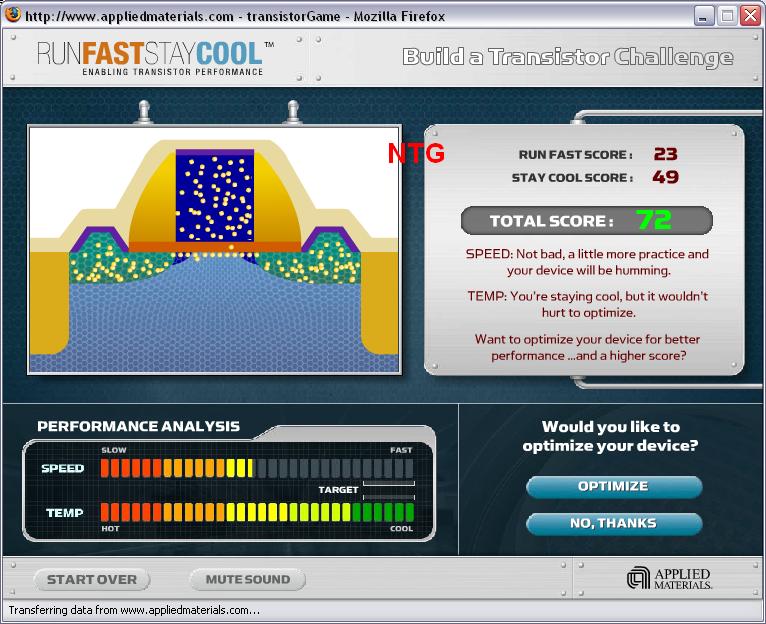This screenshot has width=766, height=624.
Task: Click the Run Fast Stay Cool logo
Action: coord(155,58)
